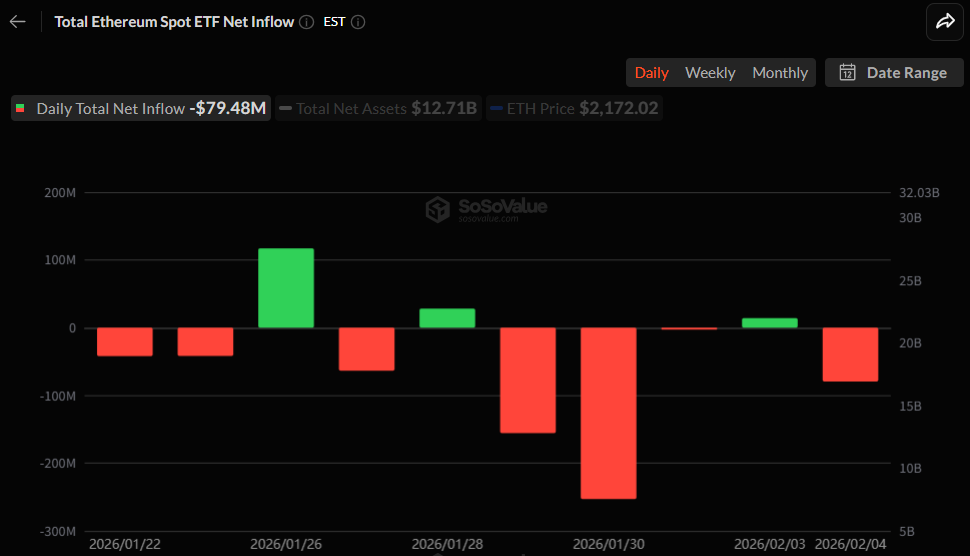Viewport: 970px width, 556px height.
Task: Toggle the ETH Price series
Action: (x=574, y=109)
